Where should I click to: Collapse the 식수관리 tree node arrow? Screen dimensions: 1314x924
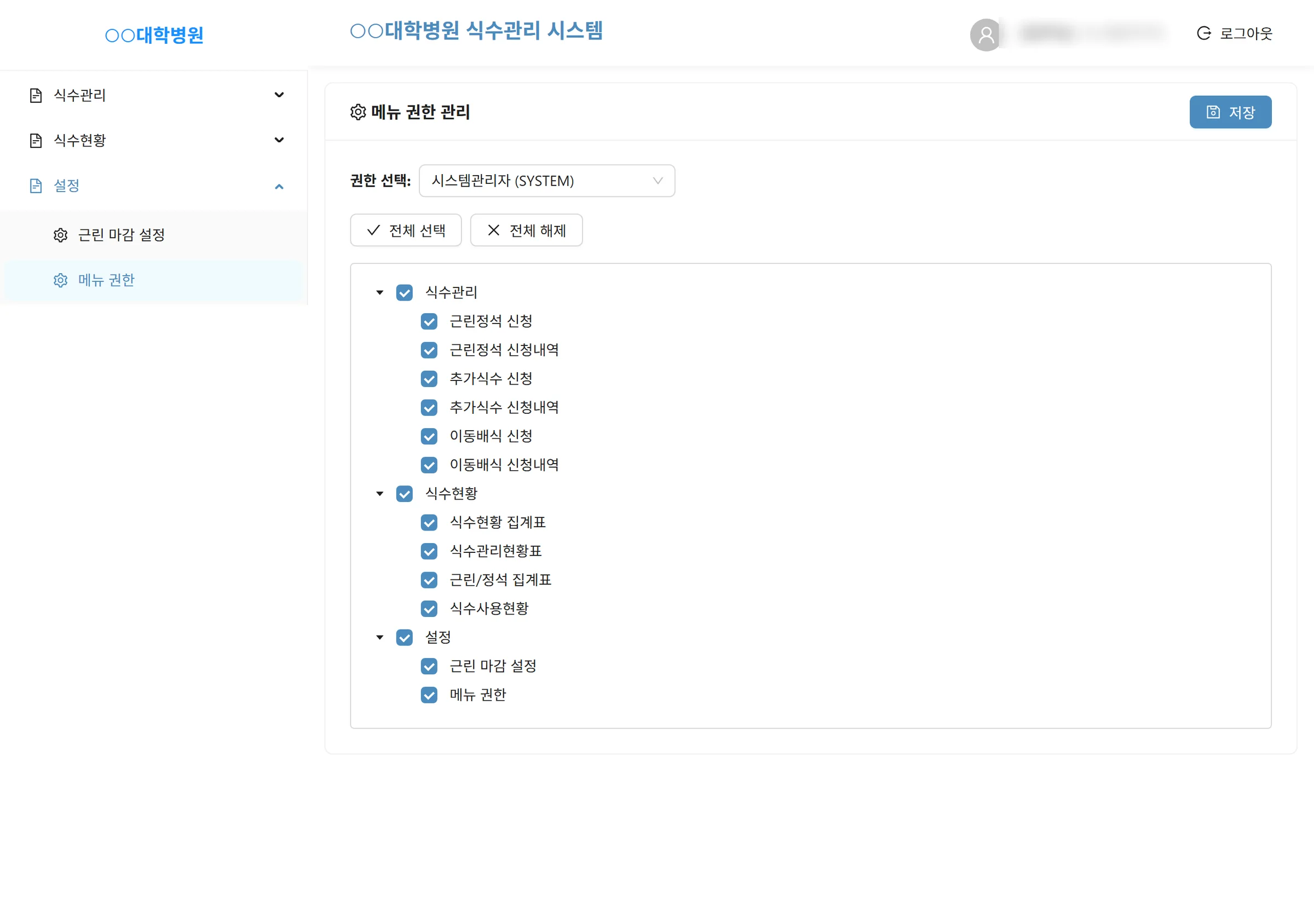click(x=379, y=293)
